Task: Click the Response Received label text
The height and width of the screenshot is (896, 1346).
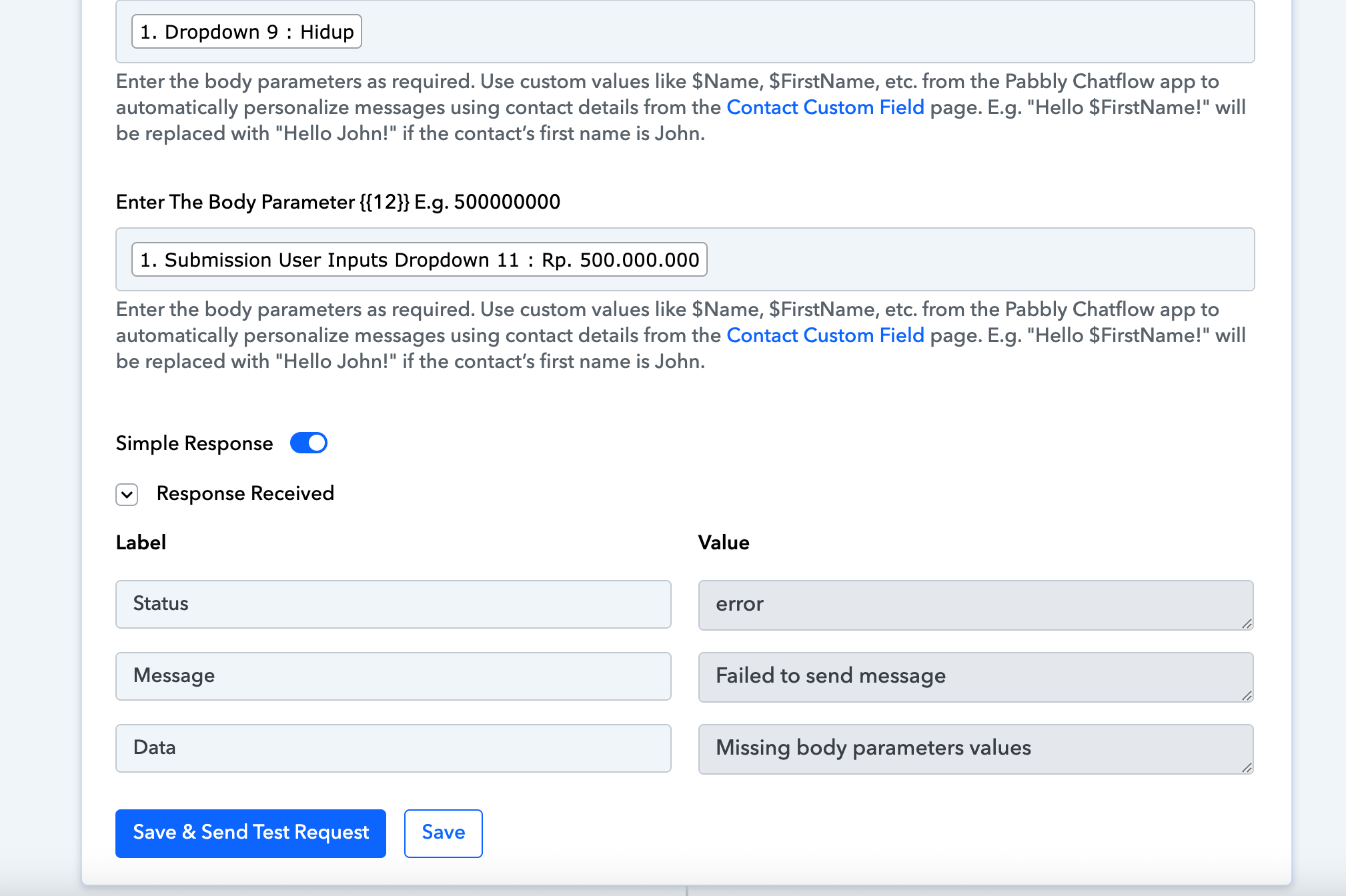Action: pos(245,494)
